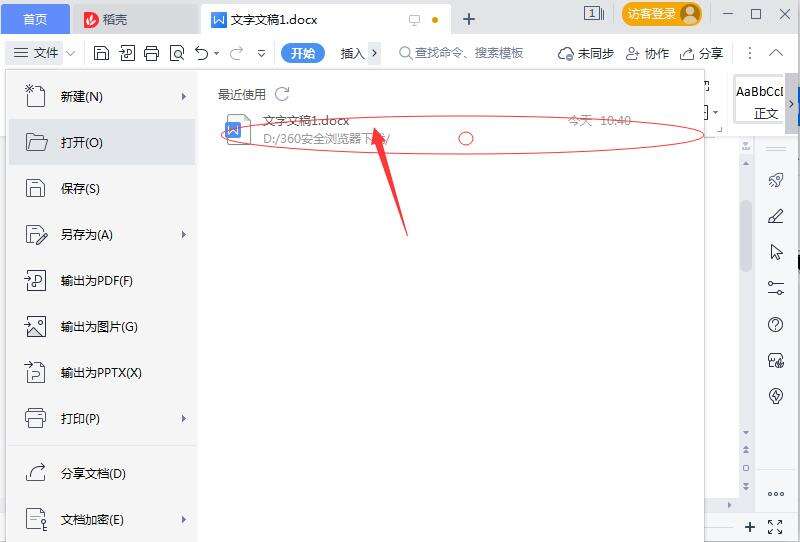Viewport: 800px width, 542px height.
Task: Open the settings sliders icon in sidebar
Action: tap(776, 288)
